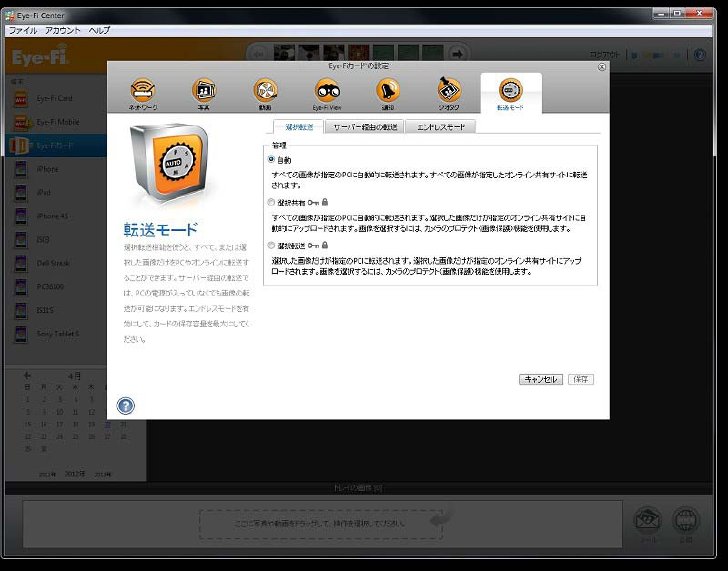Select the iPhone device in sidebar
The image size is (728, 571).
click(56, 169)
